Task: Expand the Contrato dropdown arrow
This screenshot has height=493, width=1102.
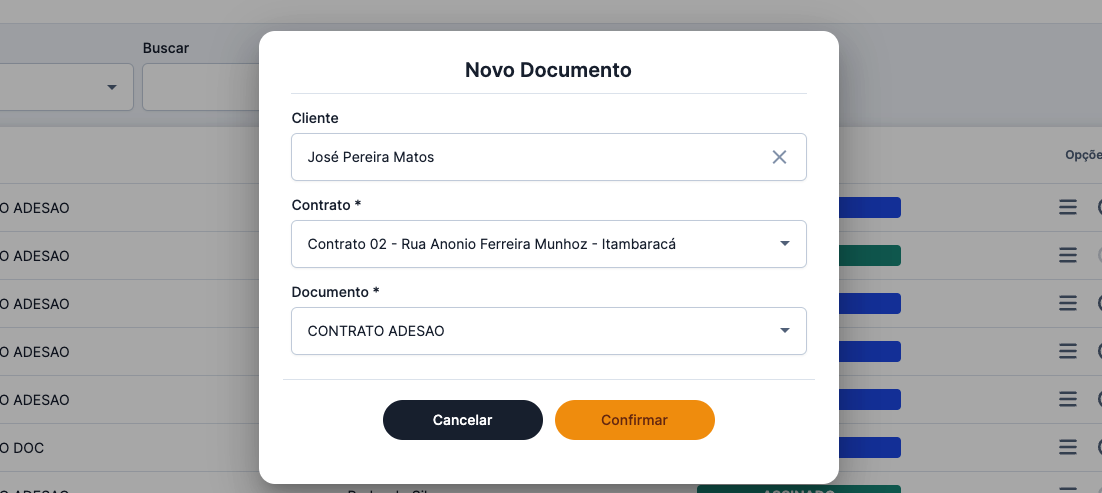Action: (x=784, y=244)
